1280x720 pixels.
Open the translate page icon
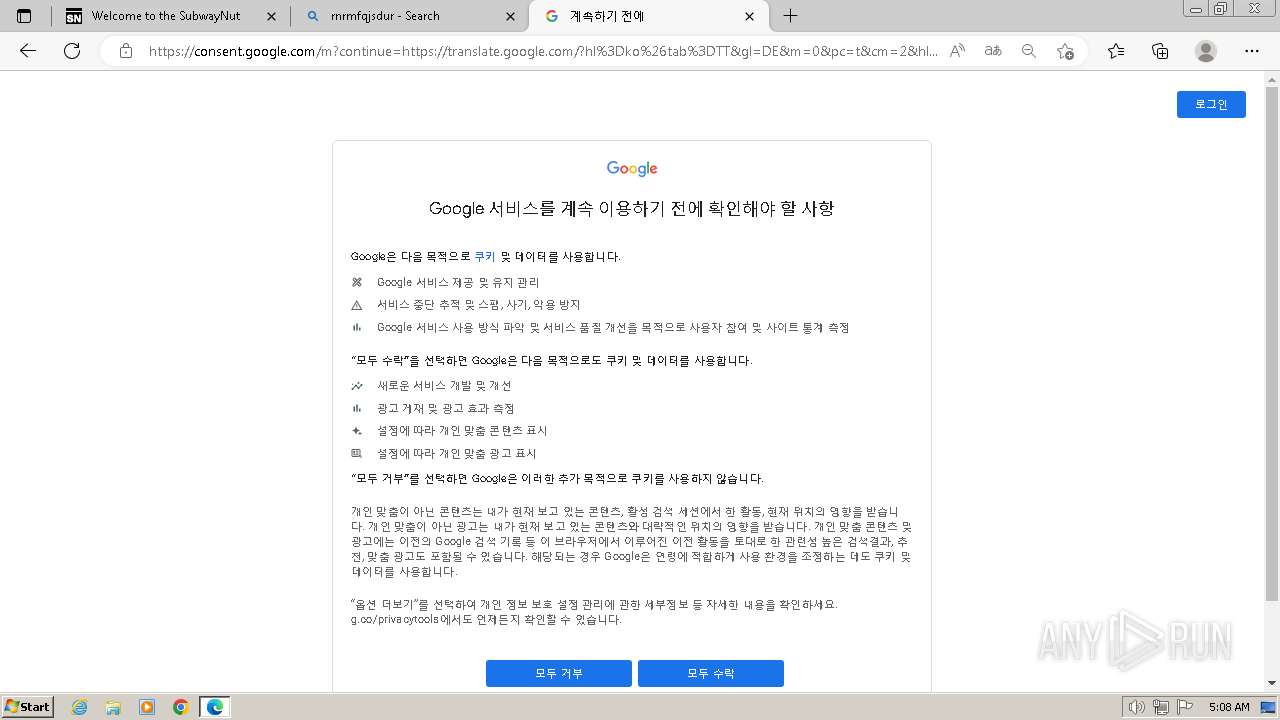993,51
